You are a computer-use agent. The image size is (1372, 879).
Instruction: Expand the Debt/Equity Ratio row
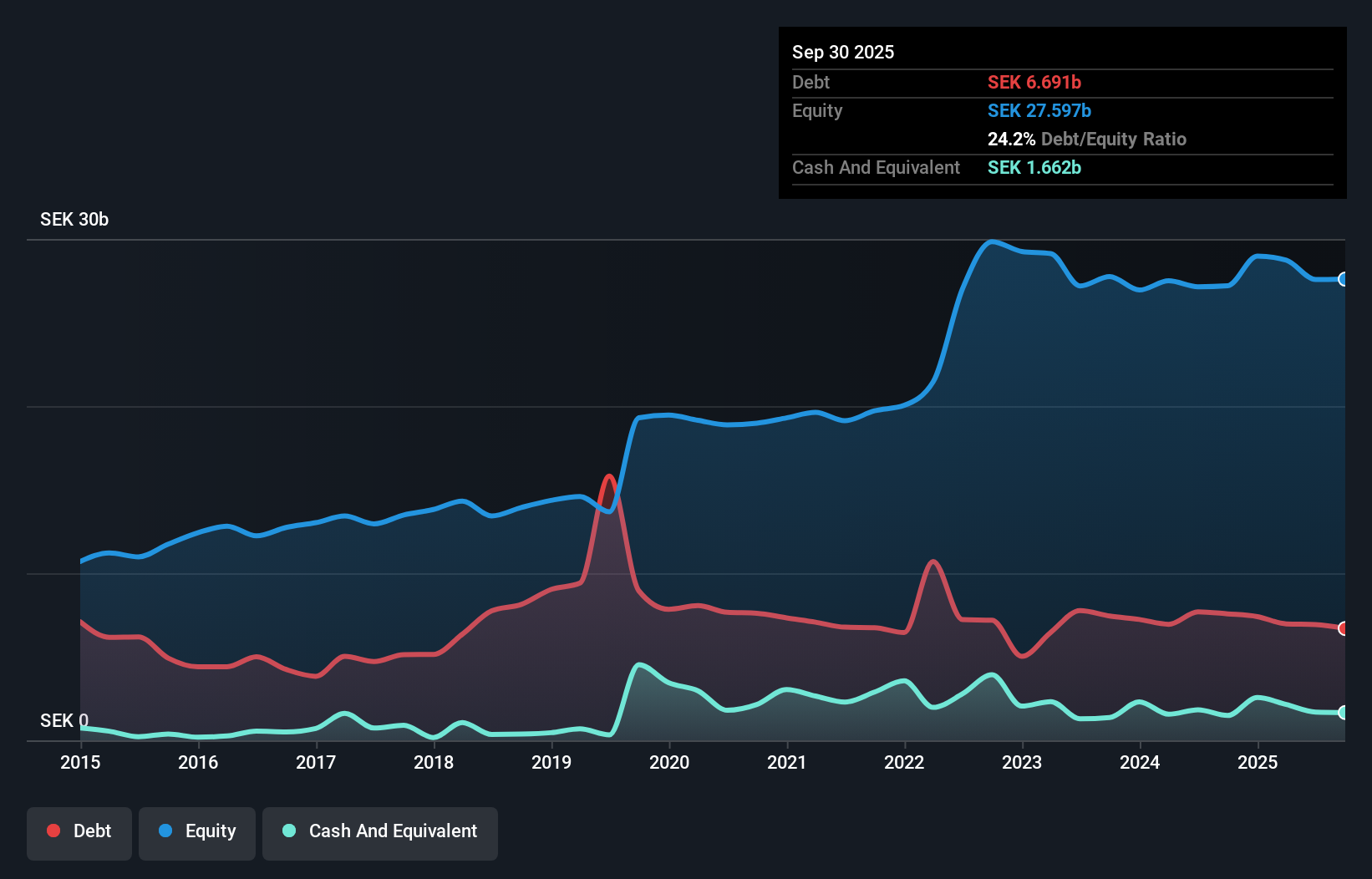click(1087, 139)
